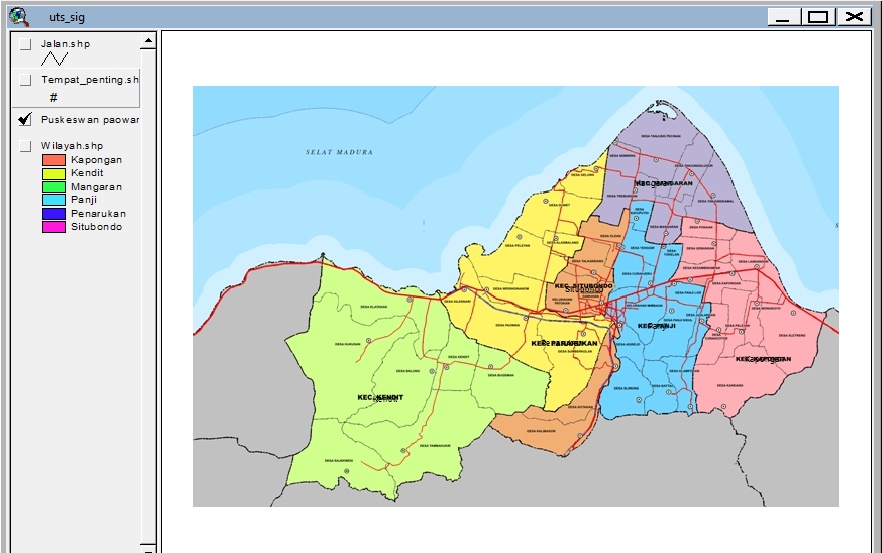Click the Panji cyan legend swatch

tap(53, 200)
